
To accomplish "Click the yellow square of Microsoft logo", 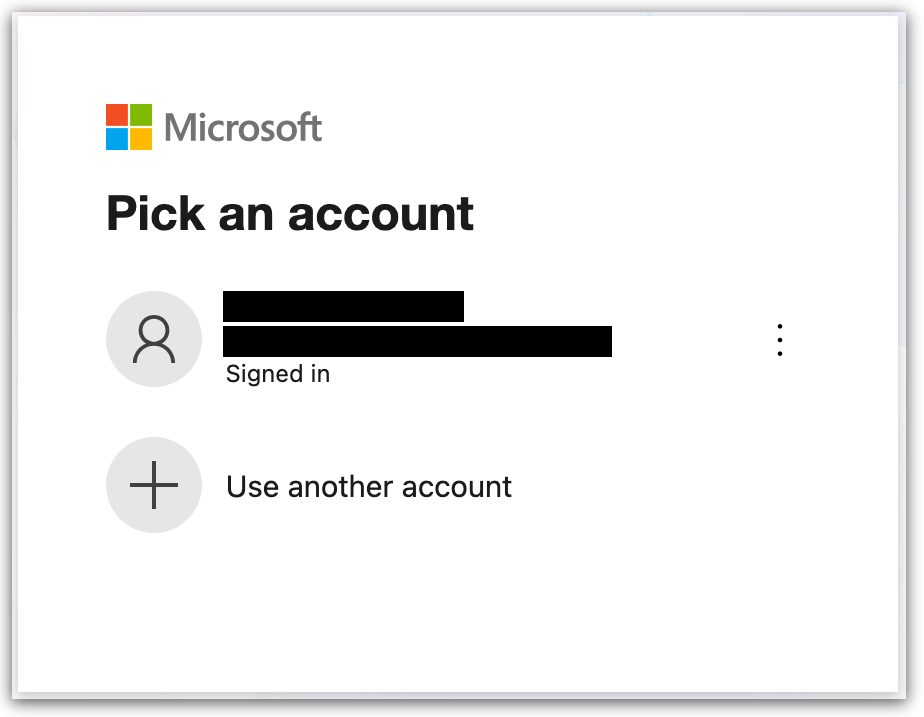I will 141,139.
